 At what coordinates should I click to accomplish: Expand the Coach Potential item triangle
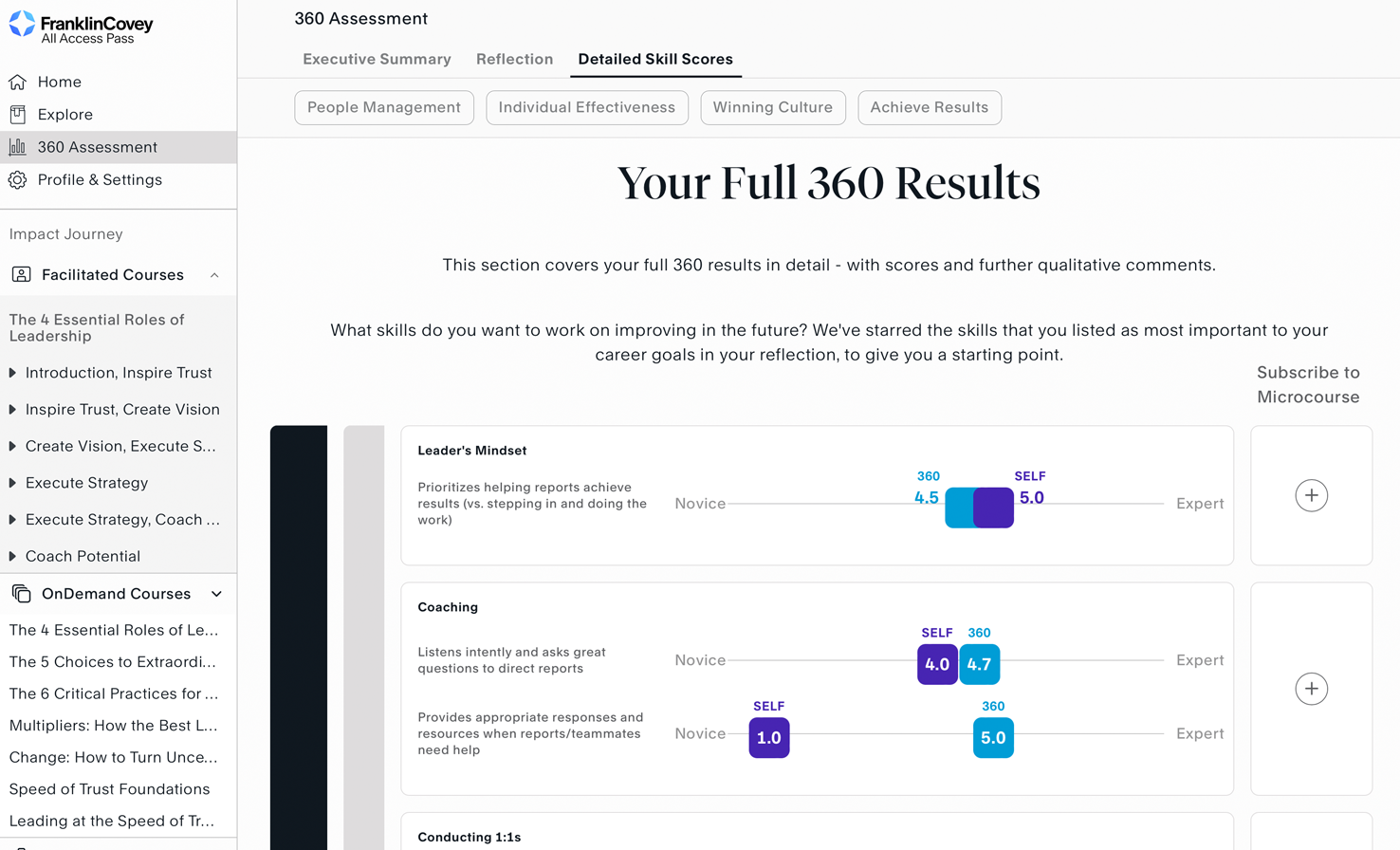[12, 557]
